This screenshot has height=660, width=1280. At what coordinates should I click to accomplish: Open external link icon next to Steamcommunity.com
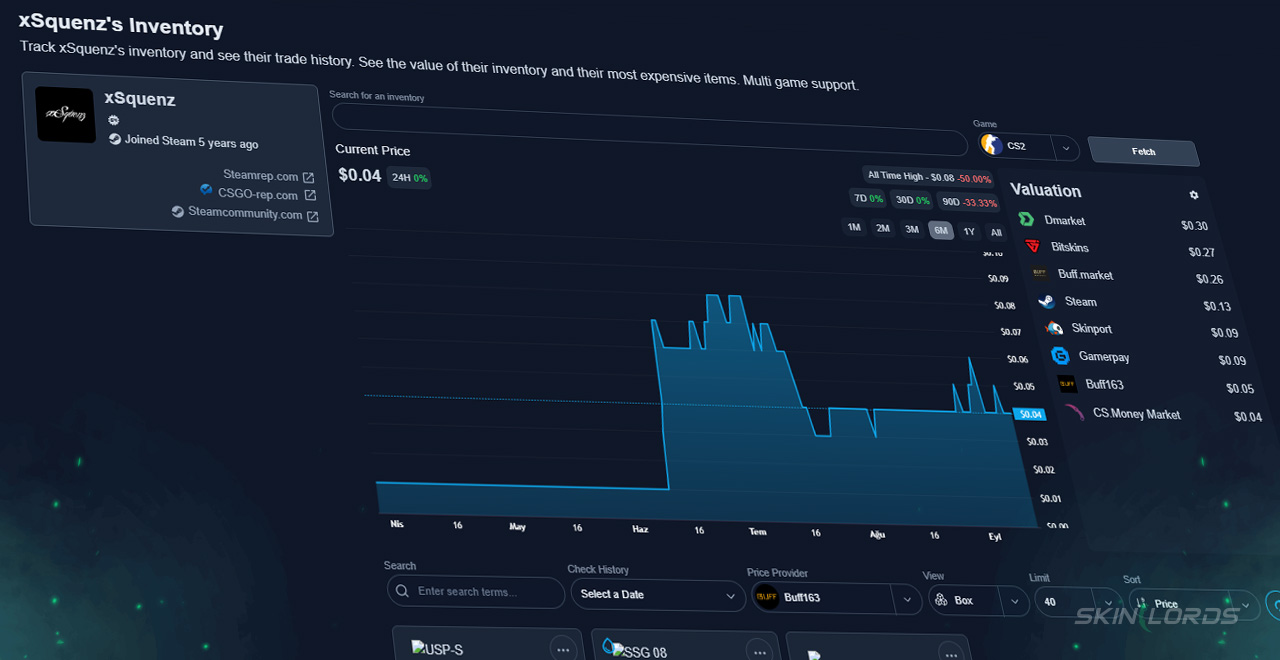point(312,216)
